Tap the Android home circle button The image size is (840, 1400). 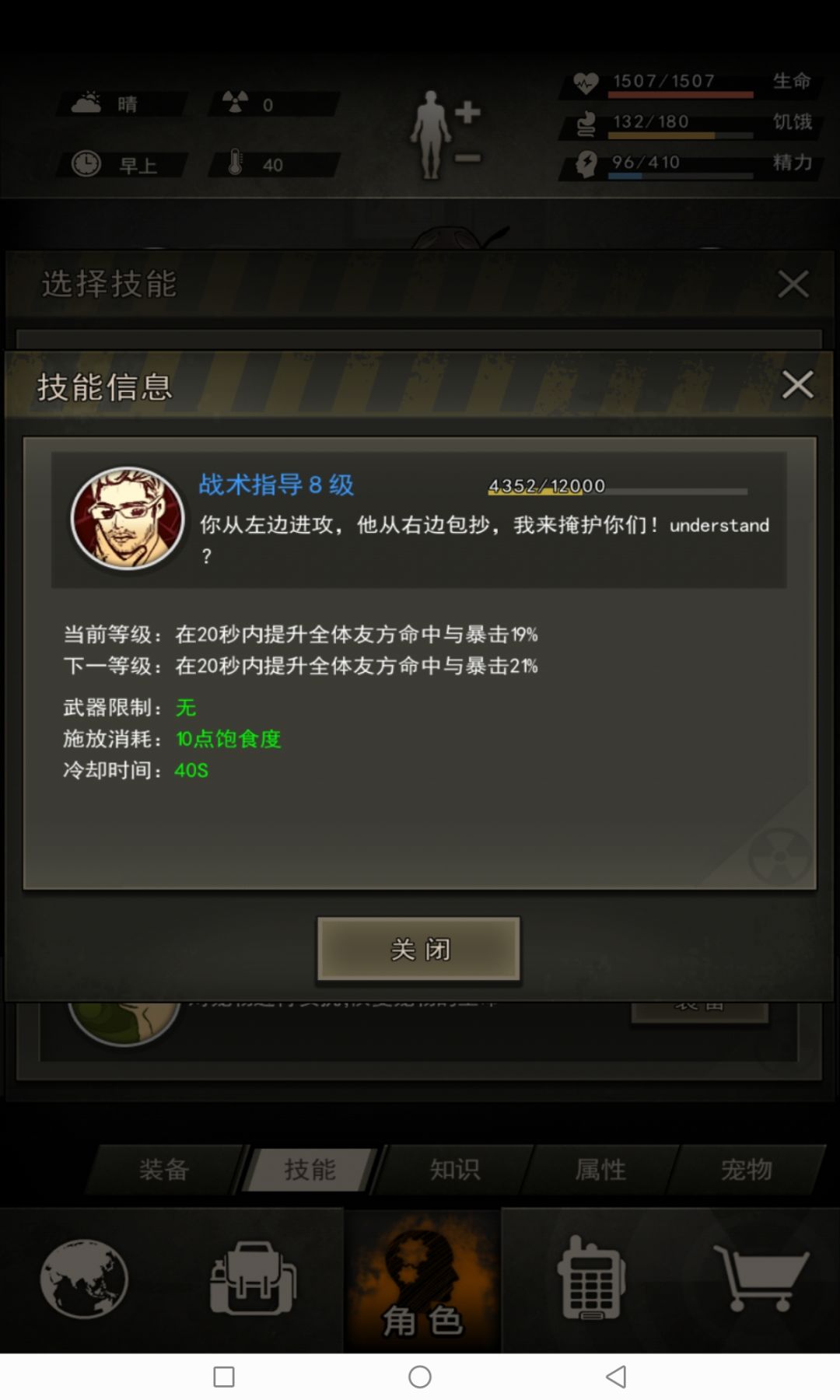(x=420, y=1377)
